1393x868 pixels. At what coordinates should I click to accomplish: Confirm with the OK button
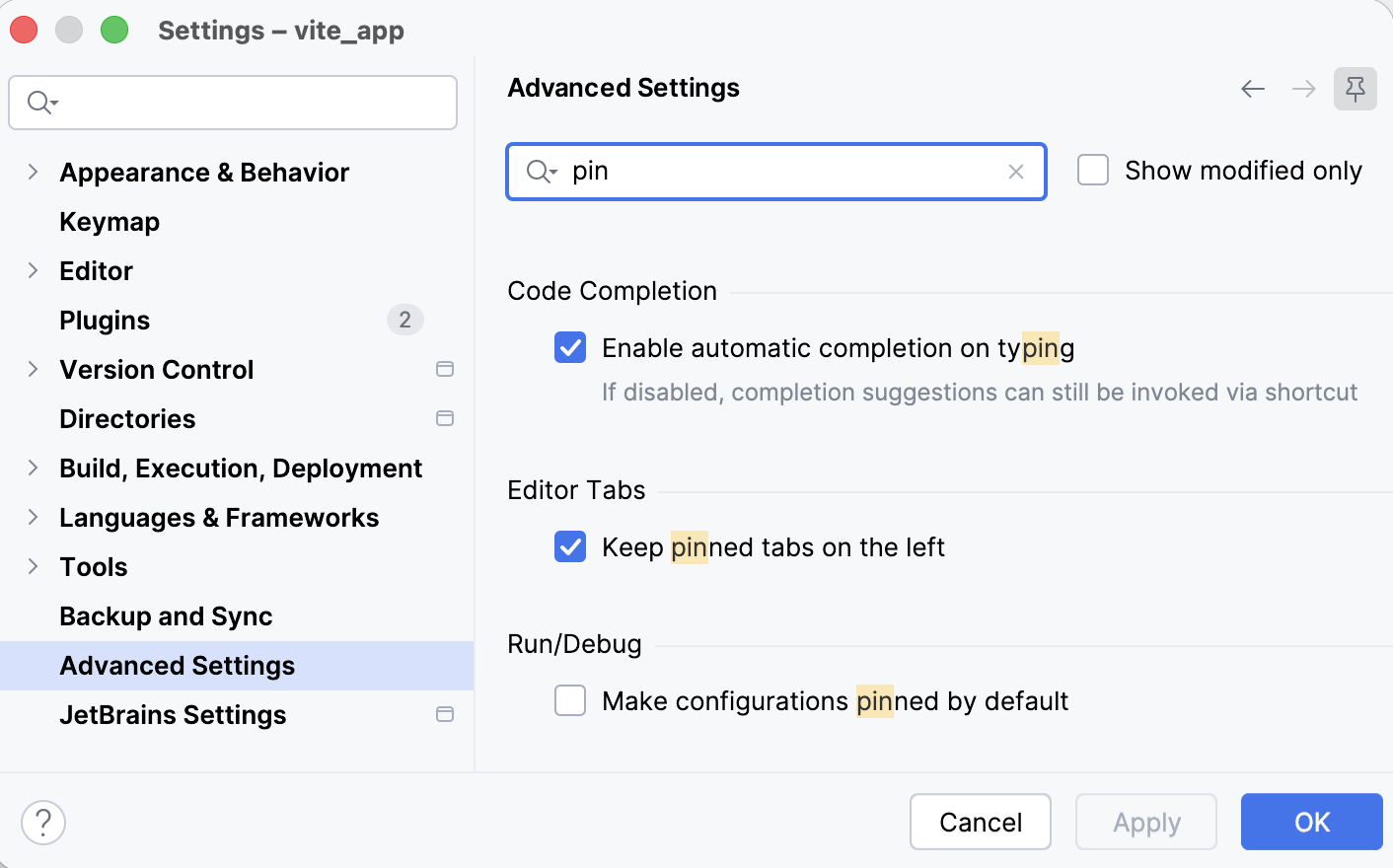1312,822
